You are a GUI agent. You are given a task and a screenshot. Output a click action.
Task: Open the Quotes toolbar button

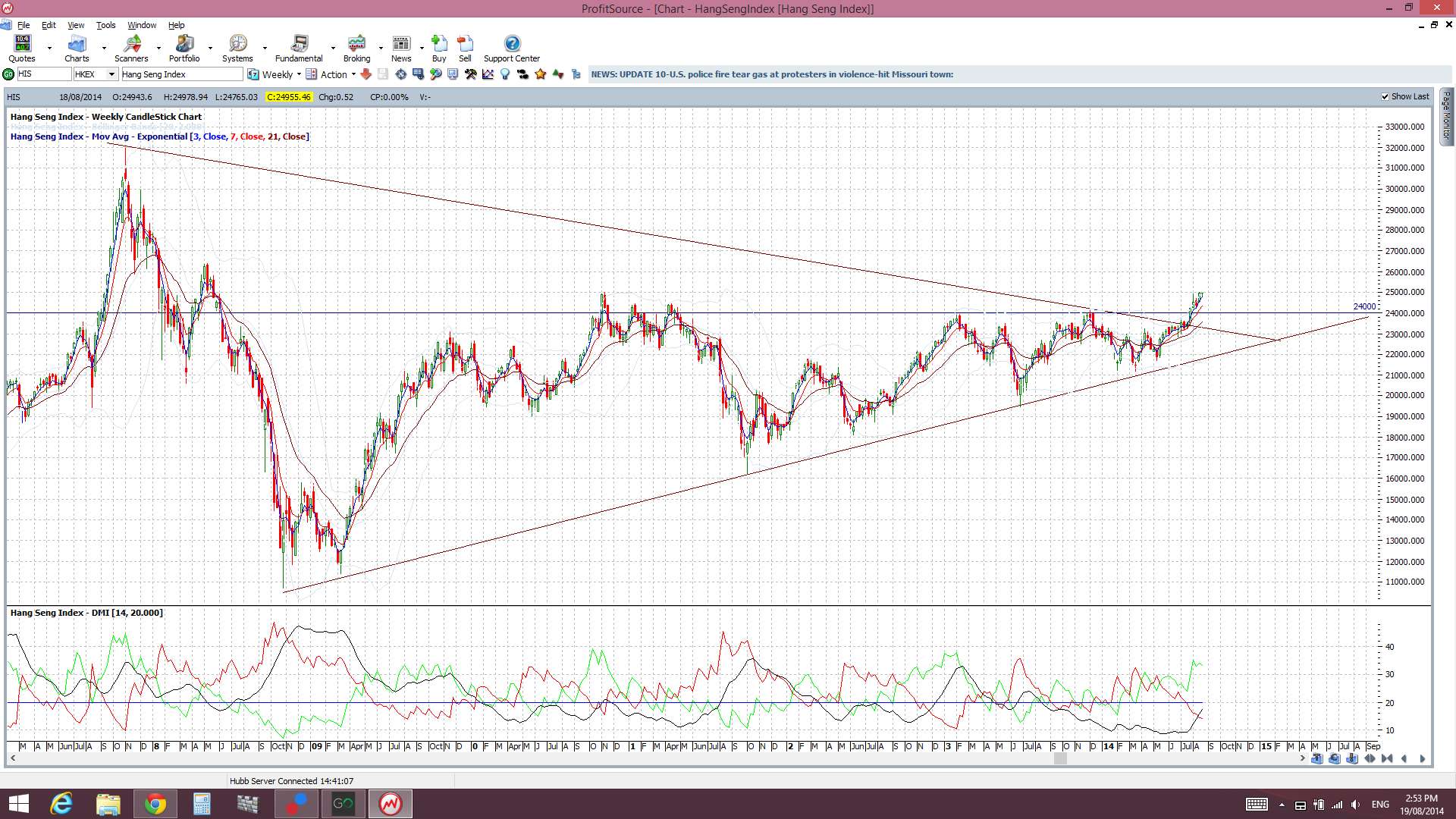22,49
